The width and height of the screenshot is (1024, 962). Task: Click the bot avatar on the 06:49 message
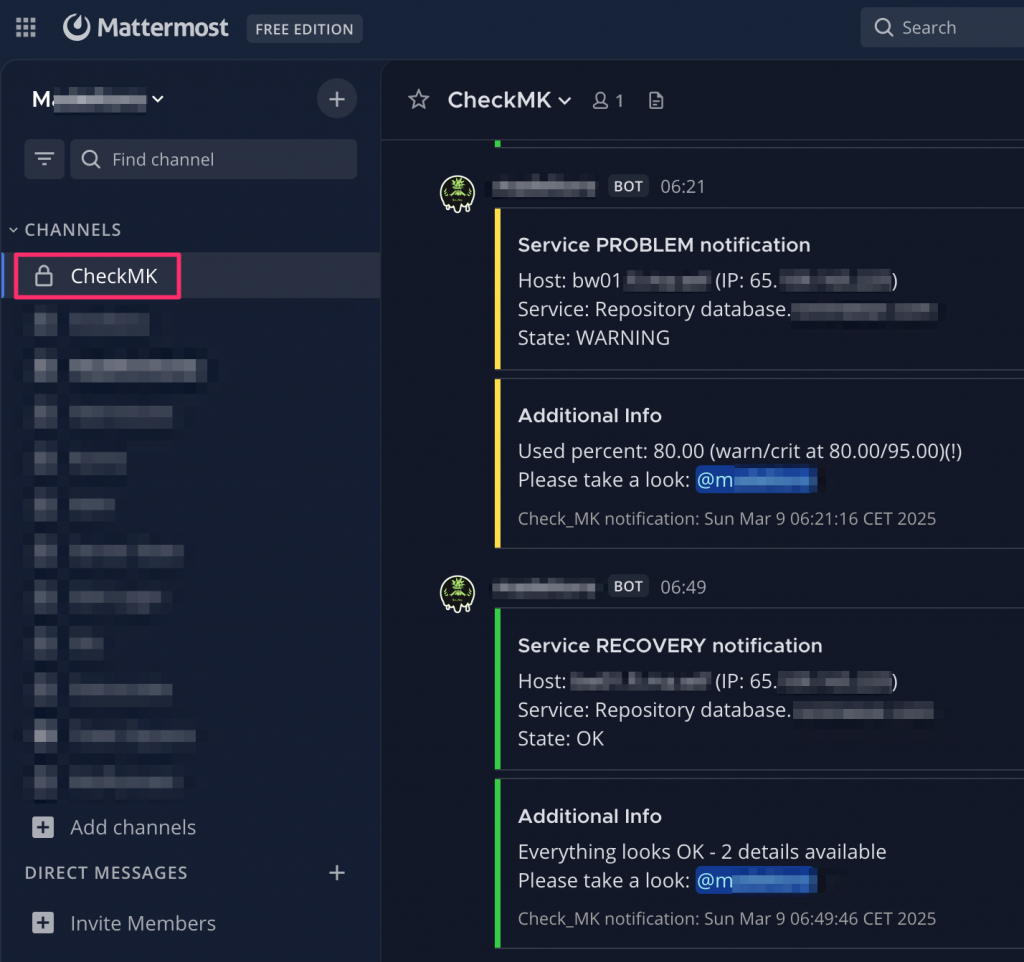(457, 593)
